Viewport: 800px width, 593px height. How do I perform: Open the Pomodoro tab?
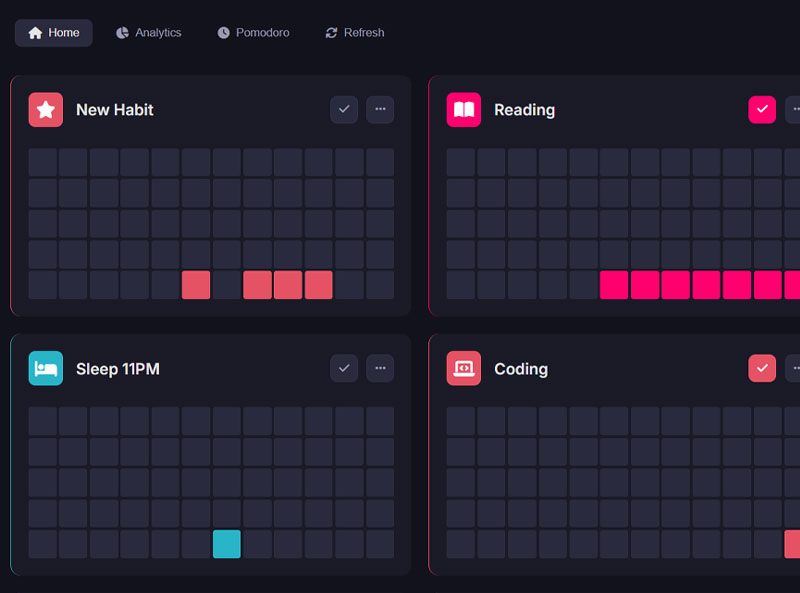[x=253, y=33]
